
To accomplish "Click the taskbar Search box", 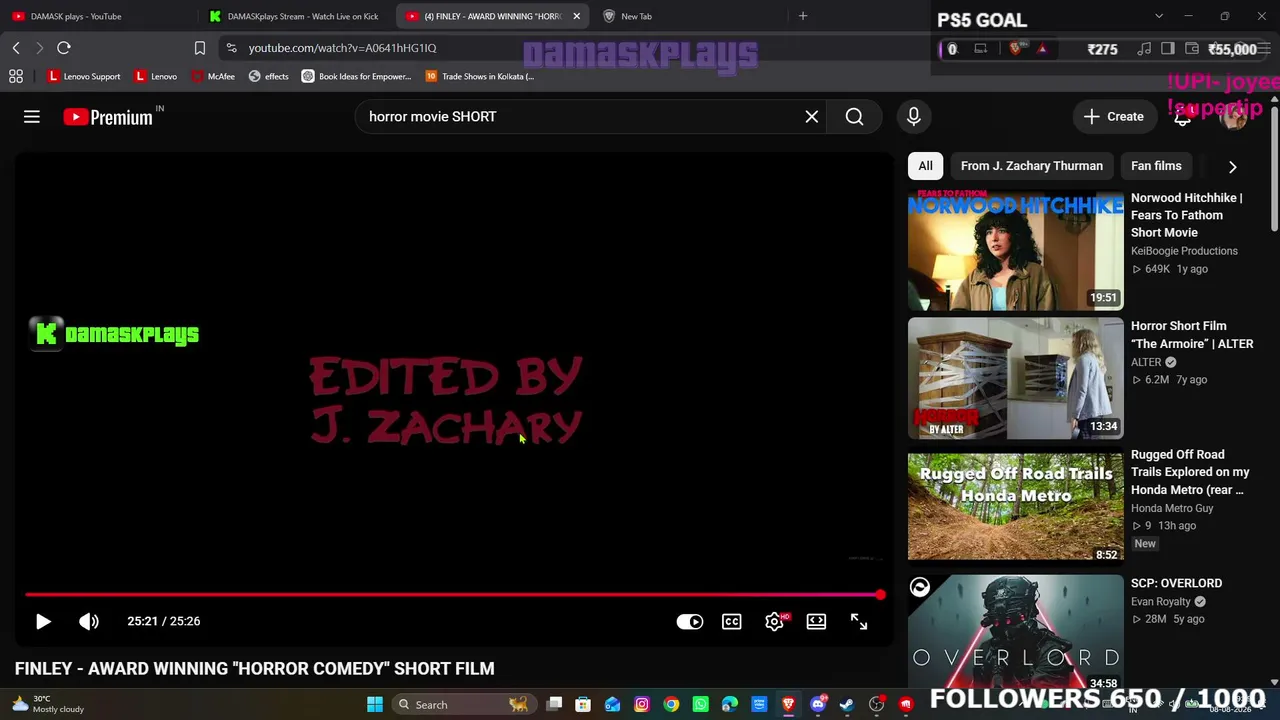I will 462,705.
